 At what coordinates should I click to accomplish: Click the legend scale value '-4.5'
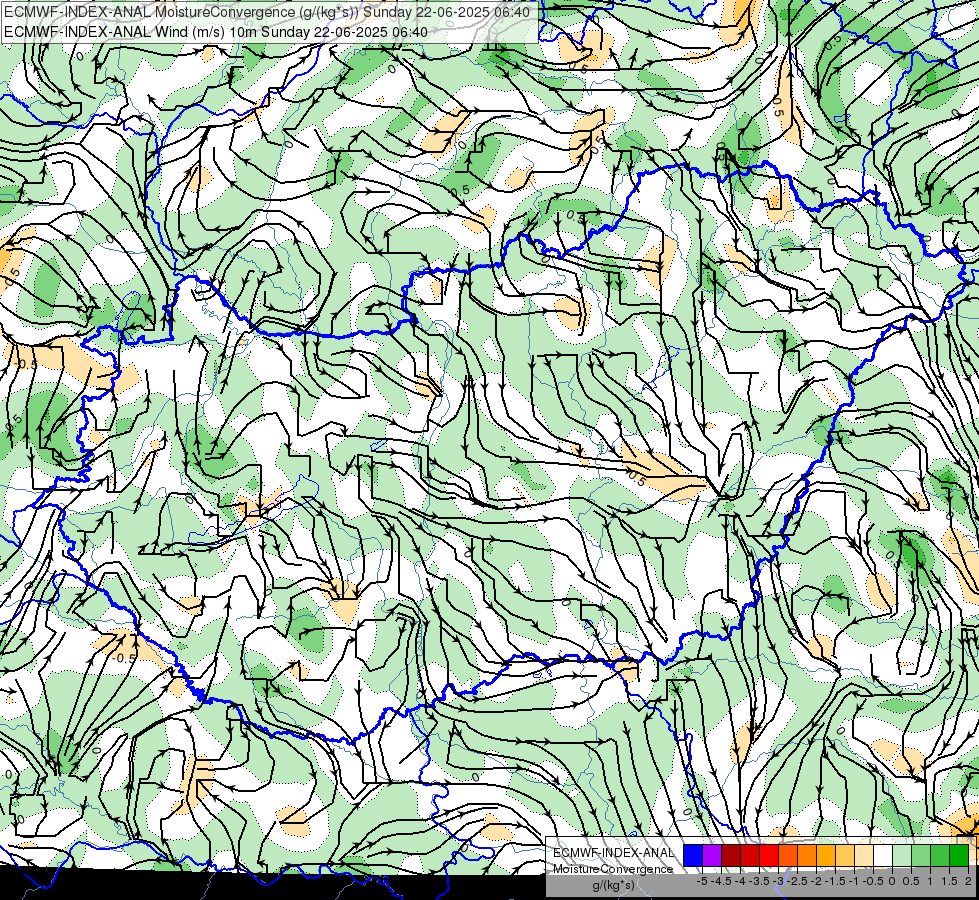click(721, 881)
